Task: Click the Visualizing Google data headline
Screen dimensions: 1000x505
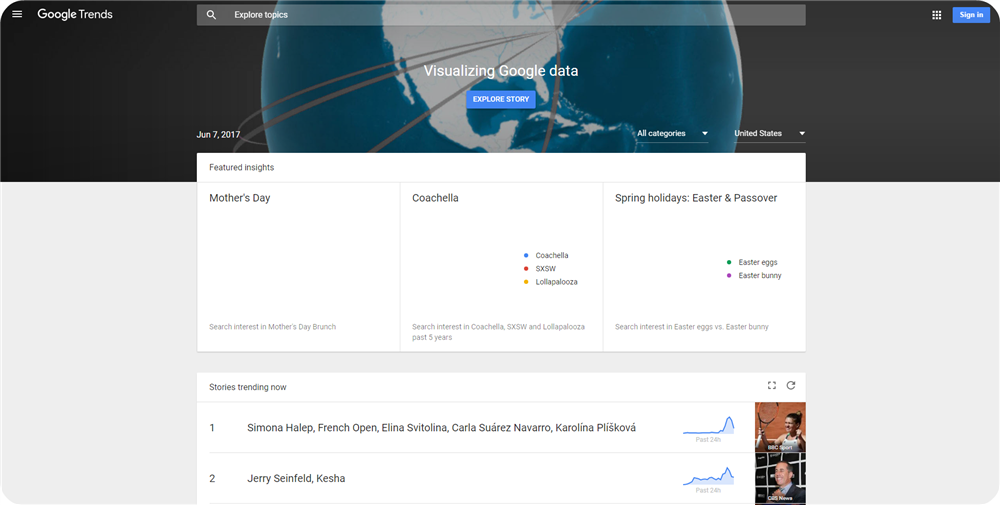Action: click(x=501, y=71)
